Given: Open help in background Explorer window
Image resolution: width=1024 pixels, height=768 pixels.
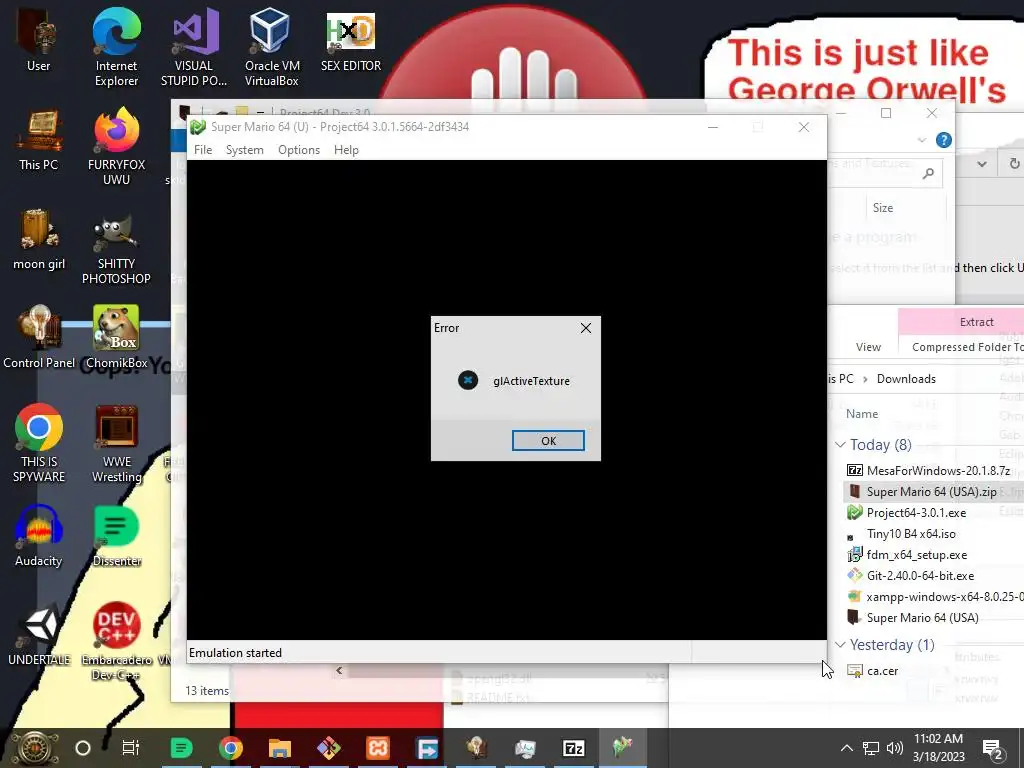Looking at the screenshot, I should 943,140.
